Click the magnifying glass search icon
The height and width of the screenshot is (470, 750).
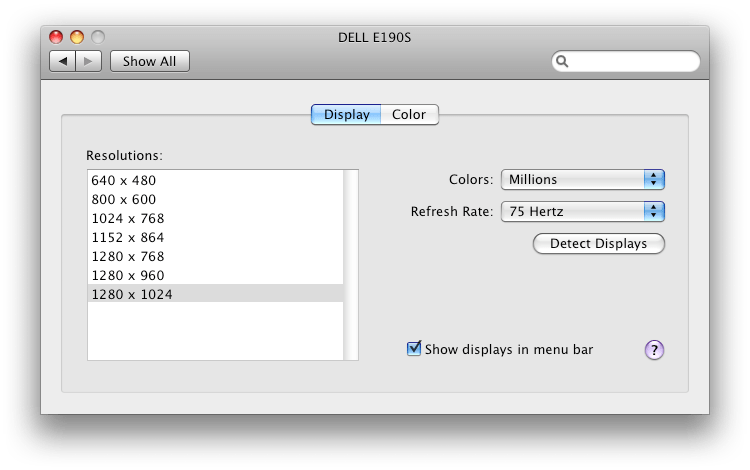coord(562,61)
